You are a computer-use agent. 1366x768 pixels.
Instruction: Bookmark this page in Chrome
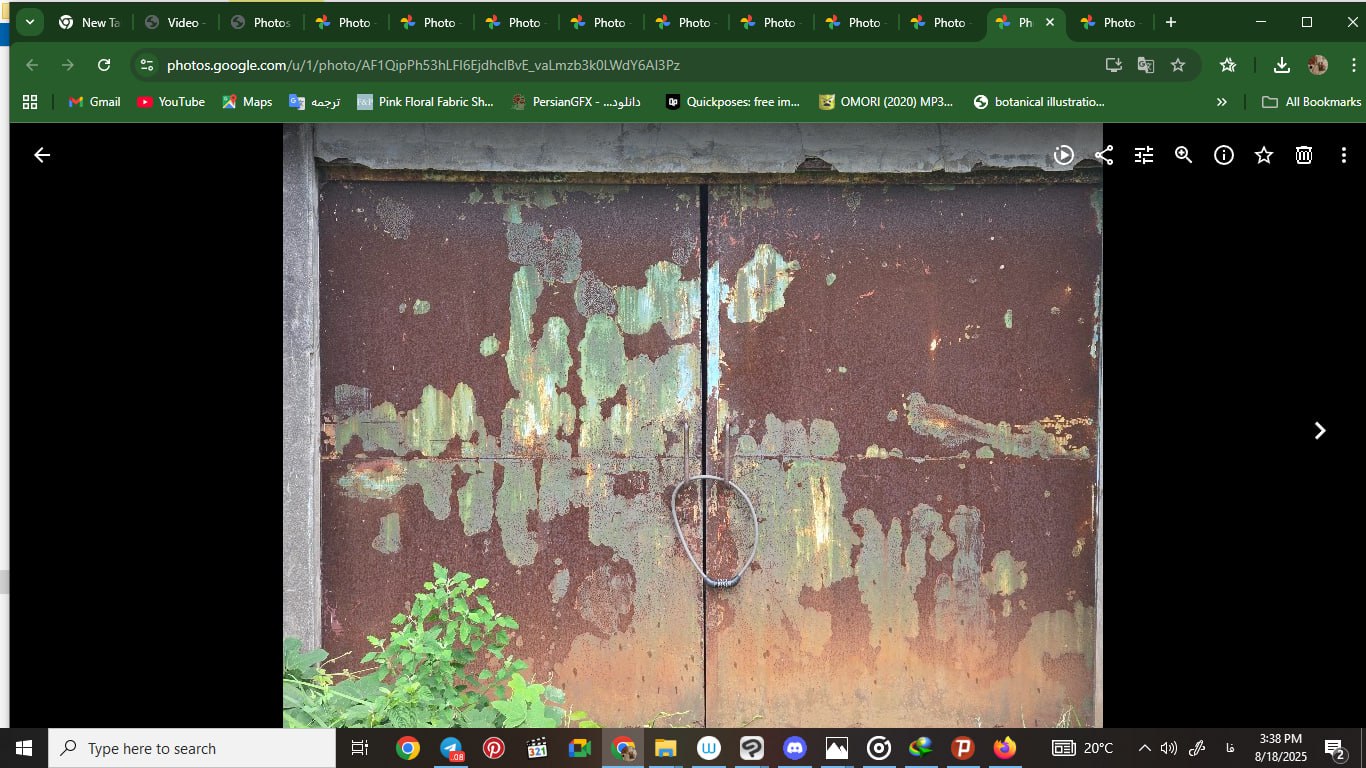click(1178, 65)
